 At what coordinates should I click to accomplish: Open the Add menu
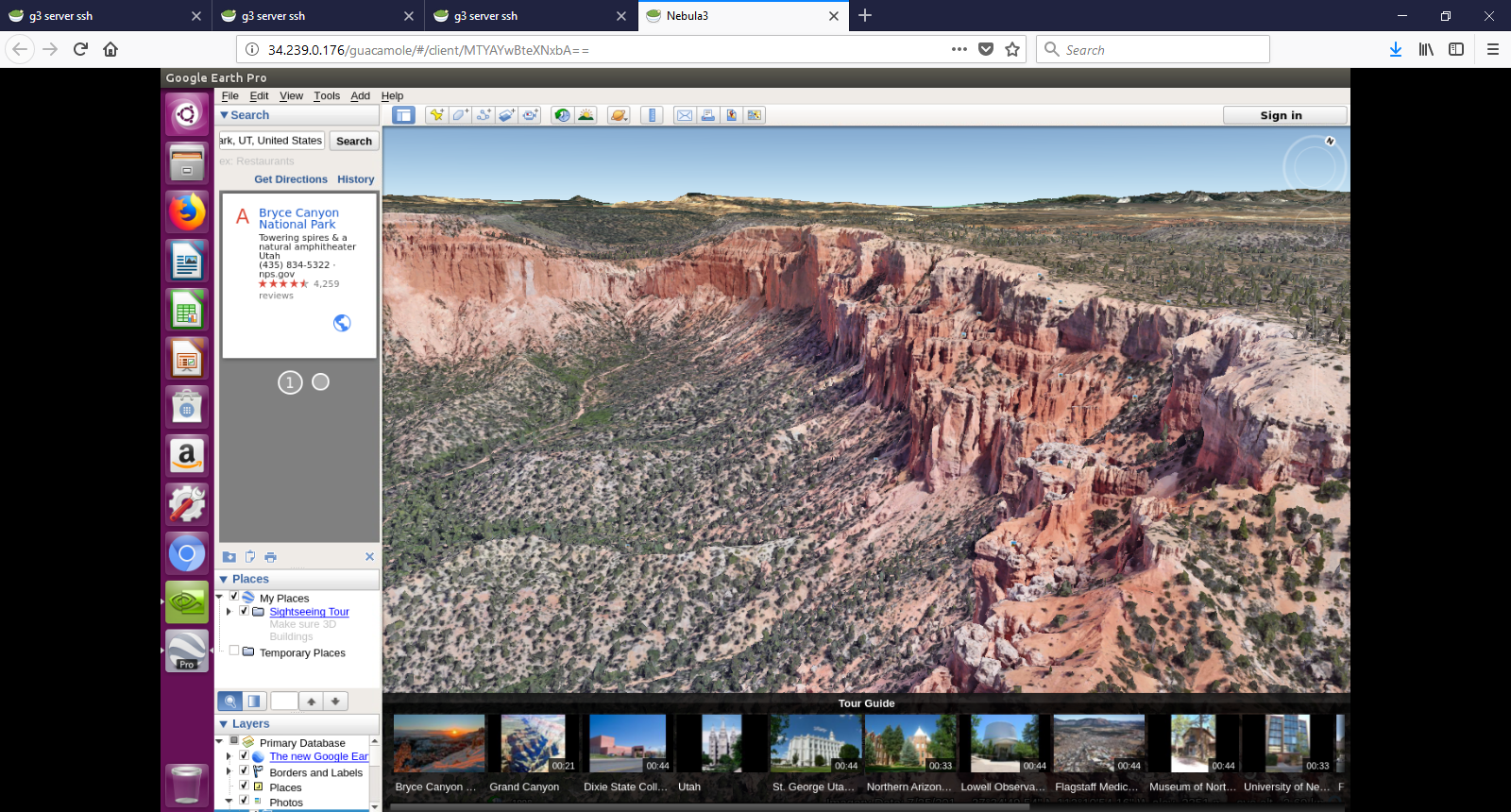(x=361, y=95)
